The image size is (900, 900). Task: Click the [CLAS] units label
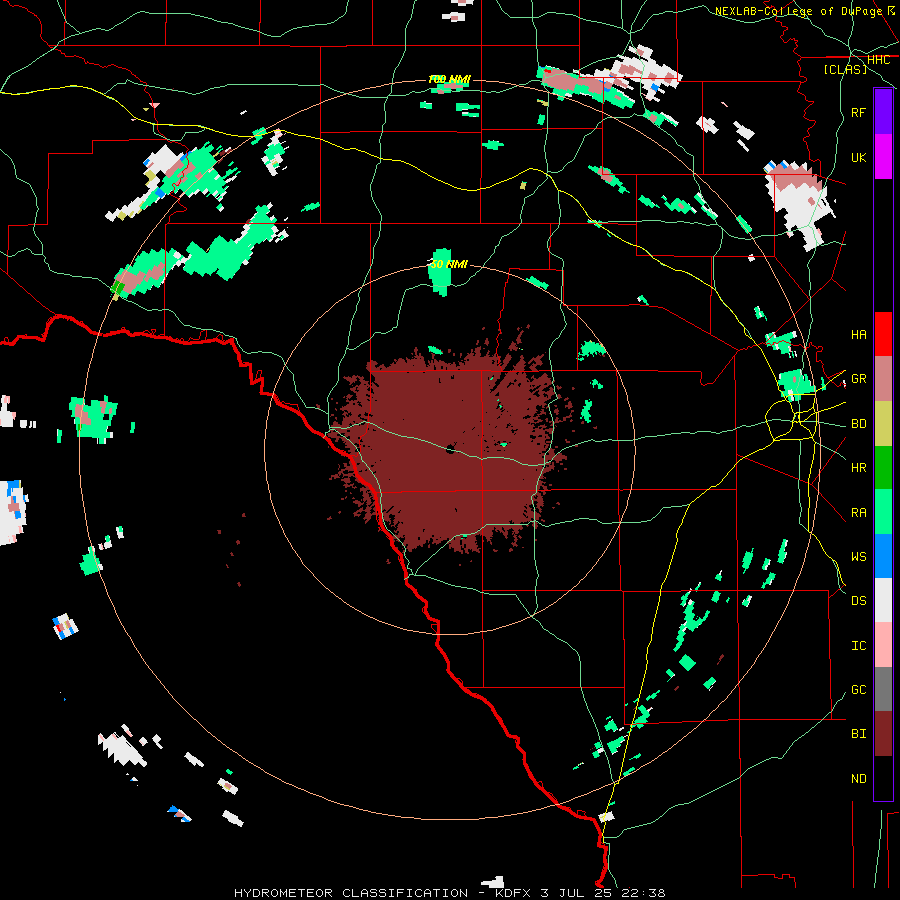point(845,69)
